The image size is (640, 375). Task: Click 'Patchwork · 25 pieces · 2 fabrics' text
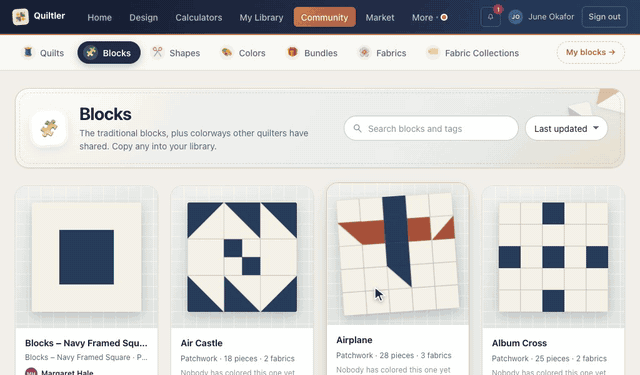[x=549, y=359]
